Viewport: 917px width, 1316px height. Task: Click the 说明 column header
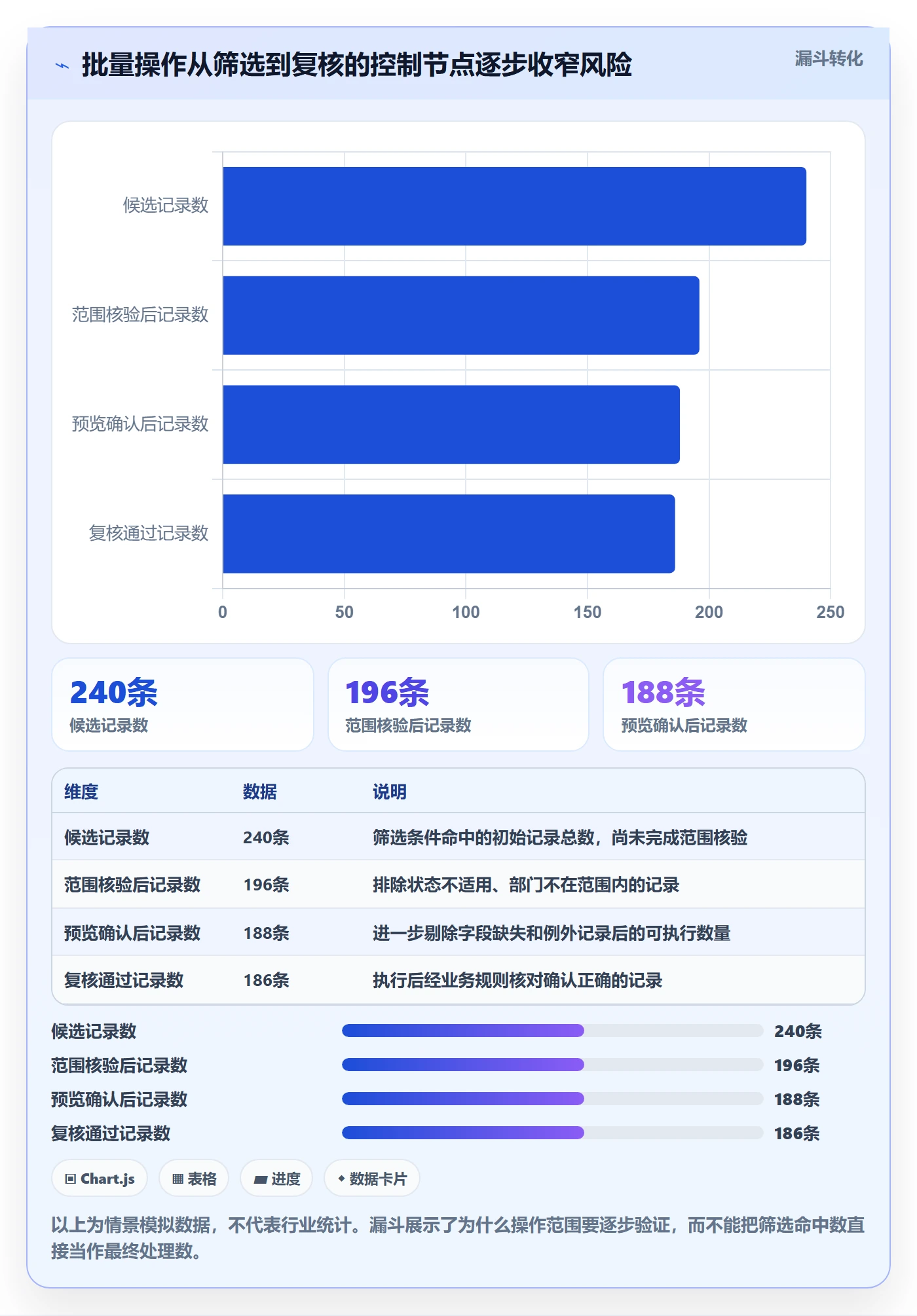click(390, 792)
